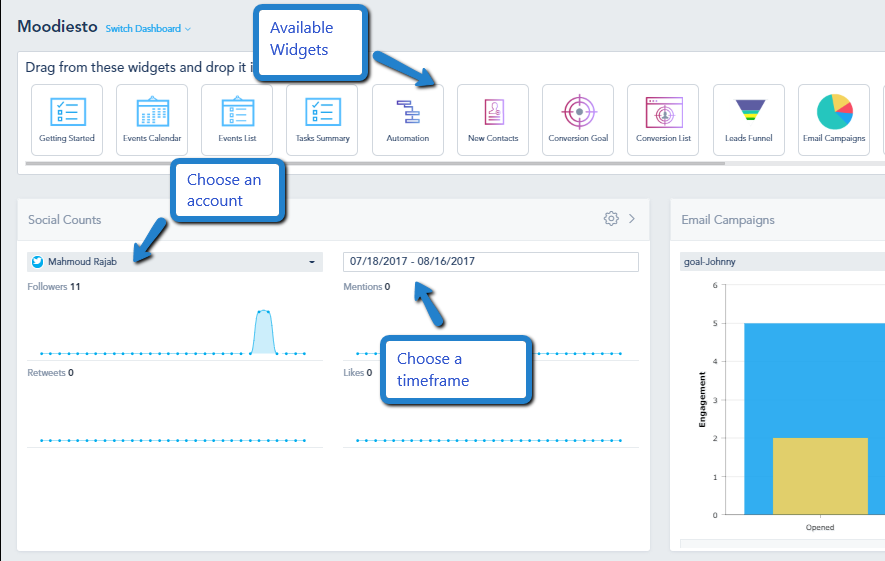Image resolution: width=885 pixels, height=561 pixels.
Task: Pick the Events Calendar widget
Action: point(152,120)
